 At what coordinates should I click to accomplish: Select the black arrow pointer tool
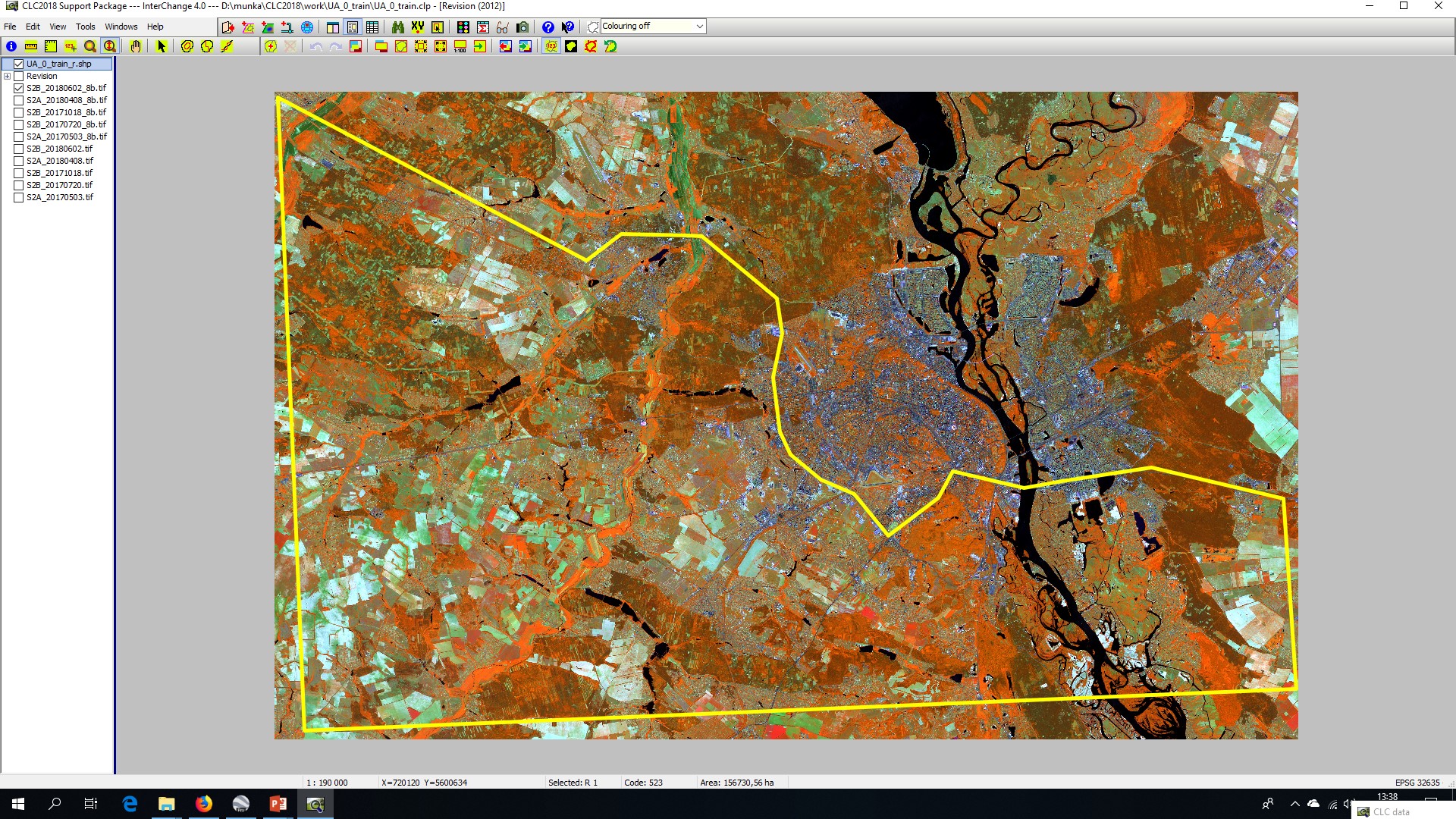[x=161, y=46]
